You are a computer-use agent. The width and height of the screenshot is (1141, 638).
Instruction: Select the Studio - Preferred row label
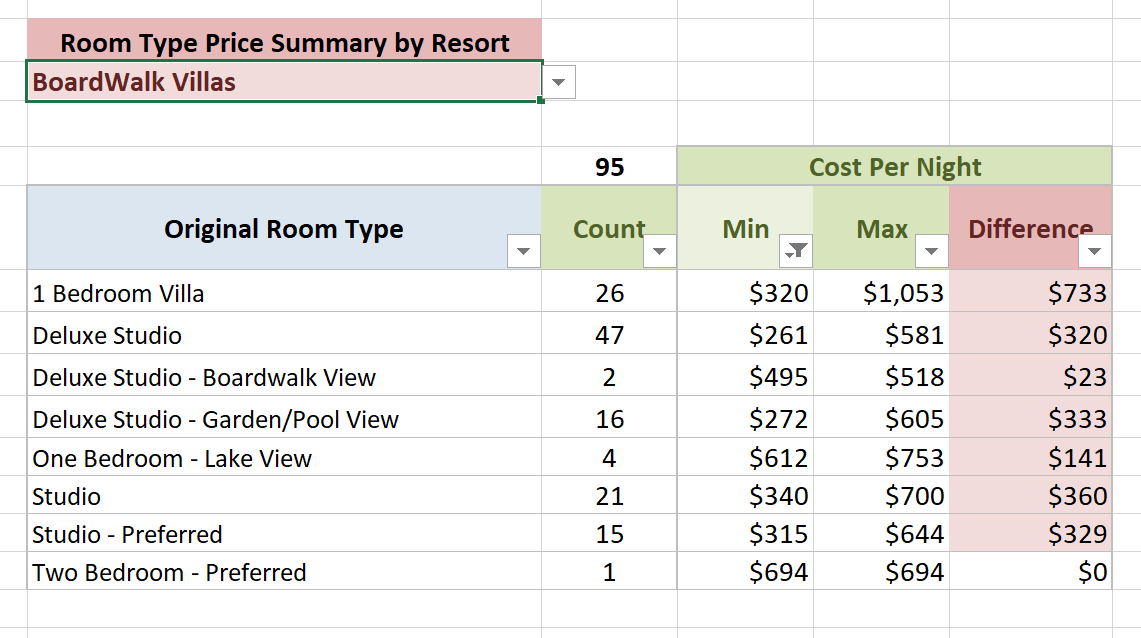127,535
